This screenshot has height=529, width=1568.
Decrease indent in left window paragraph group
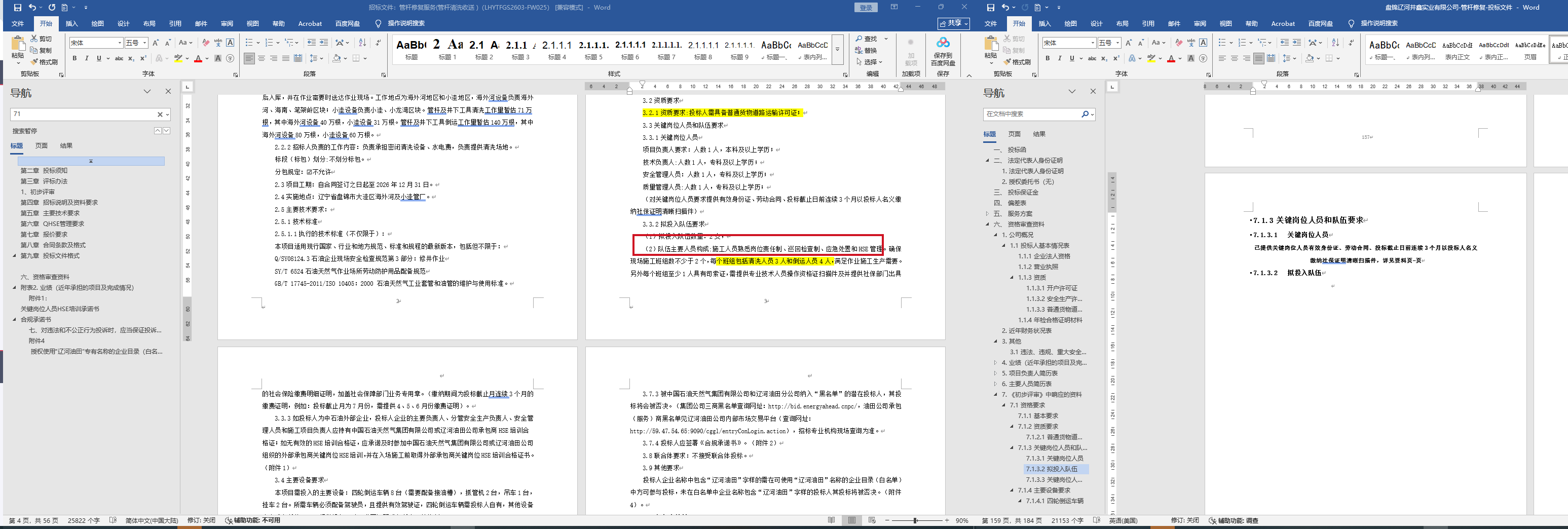click(x=312, y=43)
